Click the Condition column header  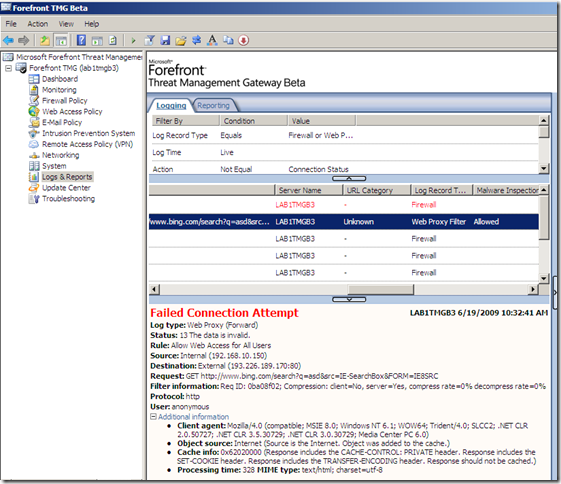(x=254, y=121)
